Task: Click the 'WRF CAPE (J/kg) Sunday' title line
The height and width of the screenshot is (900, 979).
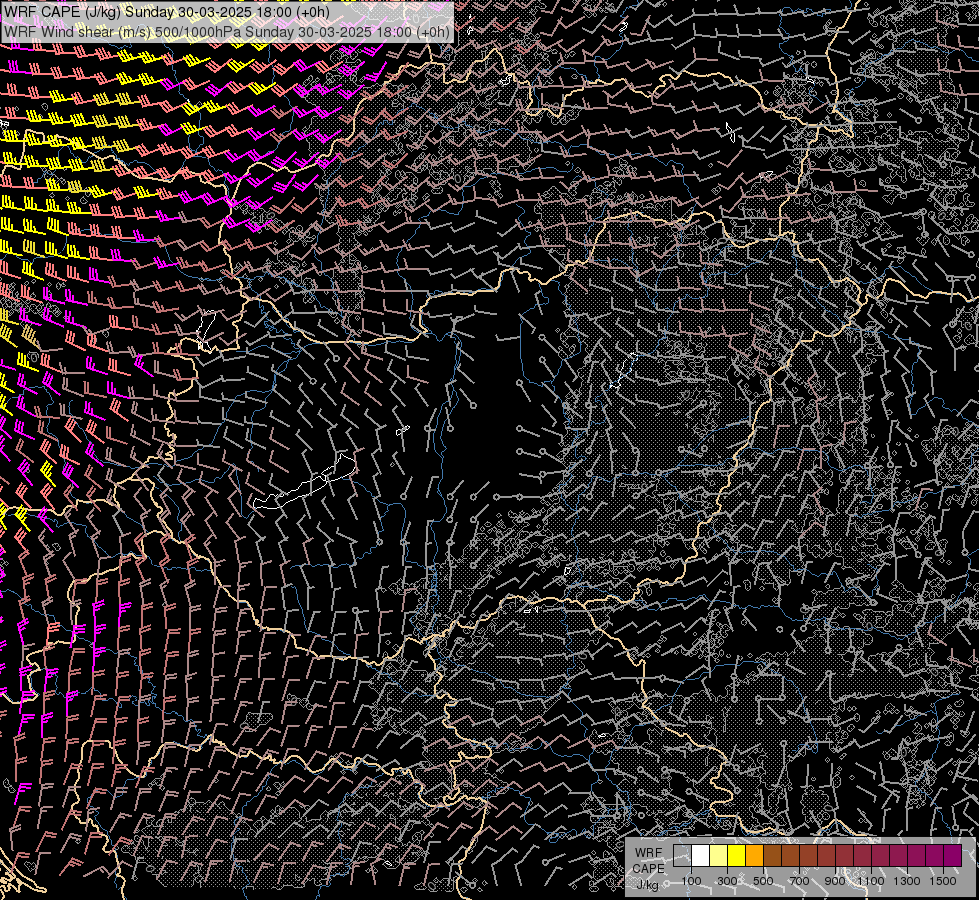Action: (x=167, y=12)
